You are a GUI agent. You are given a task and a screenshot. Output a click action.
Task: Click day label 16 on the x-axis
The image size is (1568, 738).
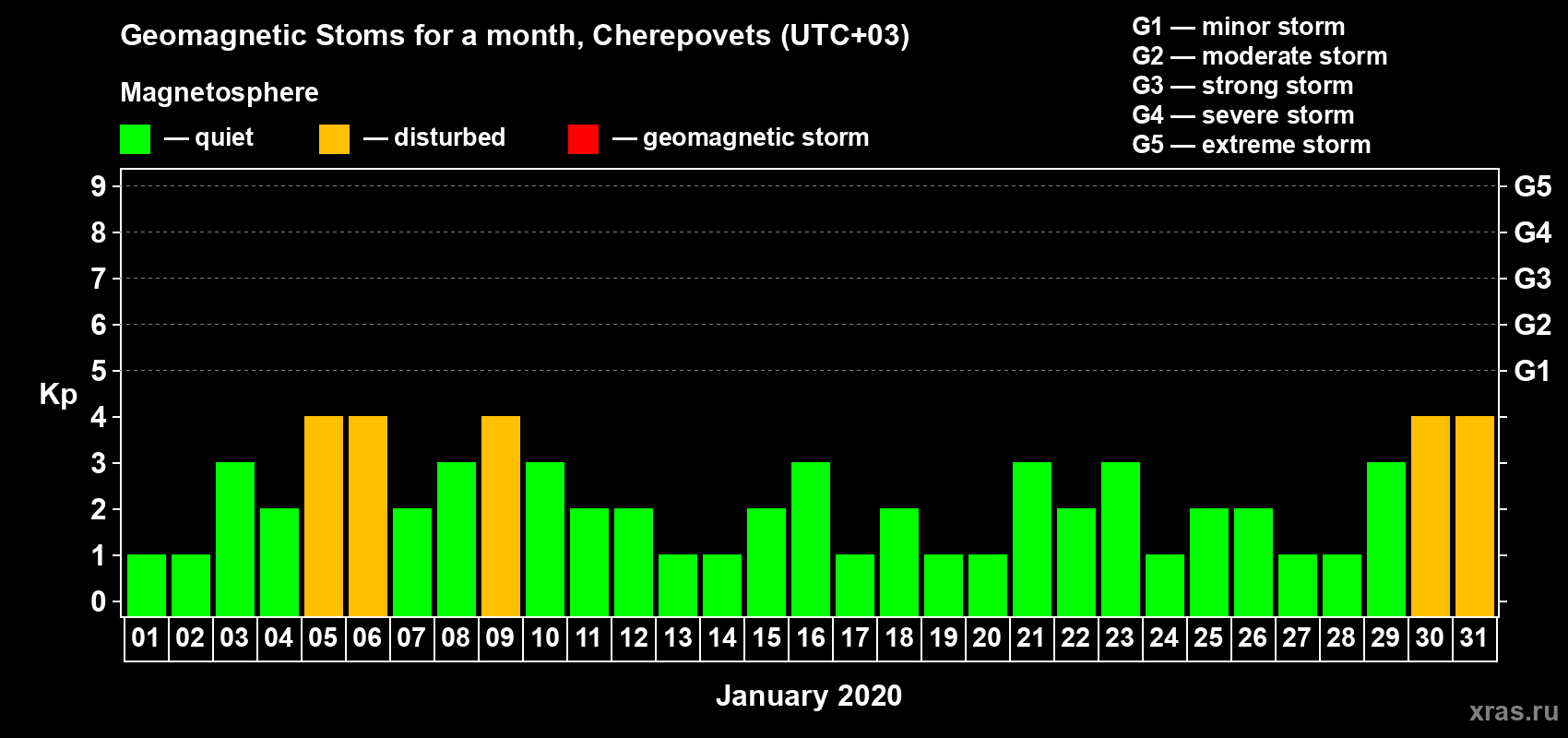click(x=811, y=638)
